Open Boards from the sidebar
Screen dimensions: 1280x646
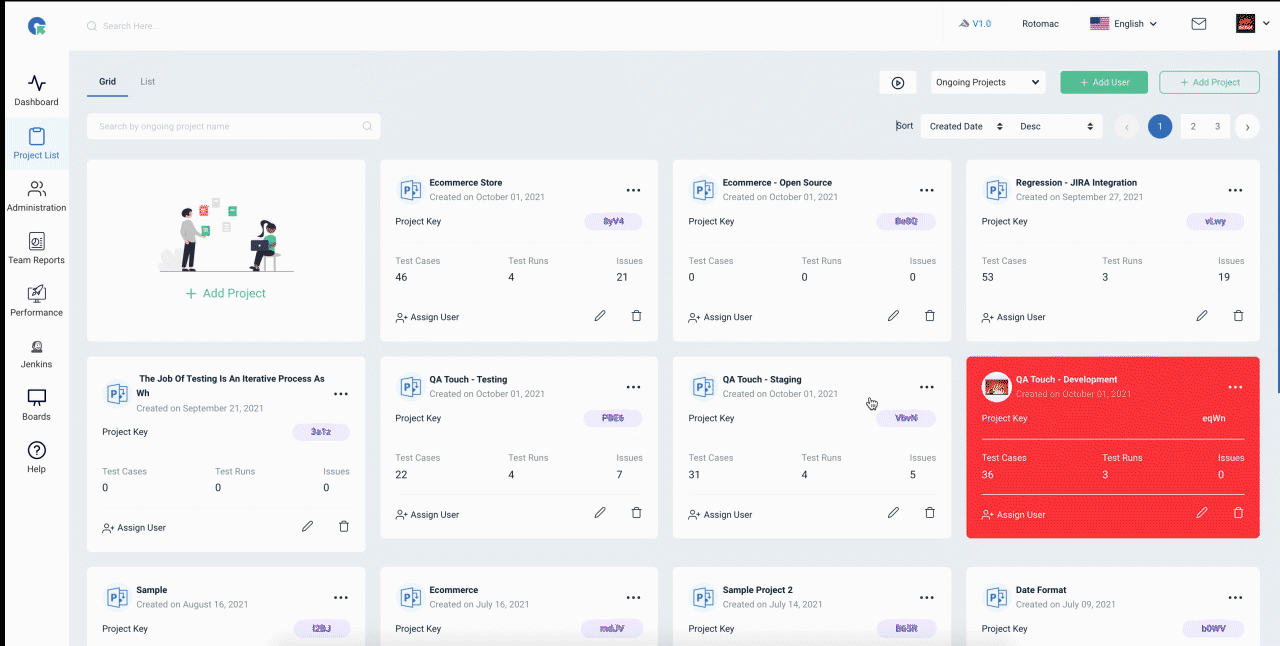tap(36, 405)
